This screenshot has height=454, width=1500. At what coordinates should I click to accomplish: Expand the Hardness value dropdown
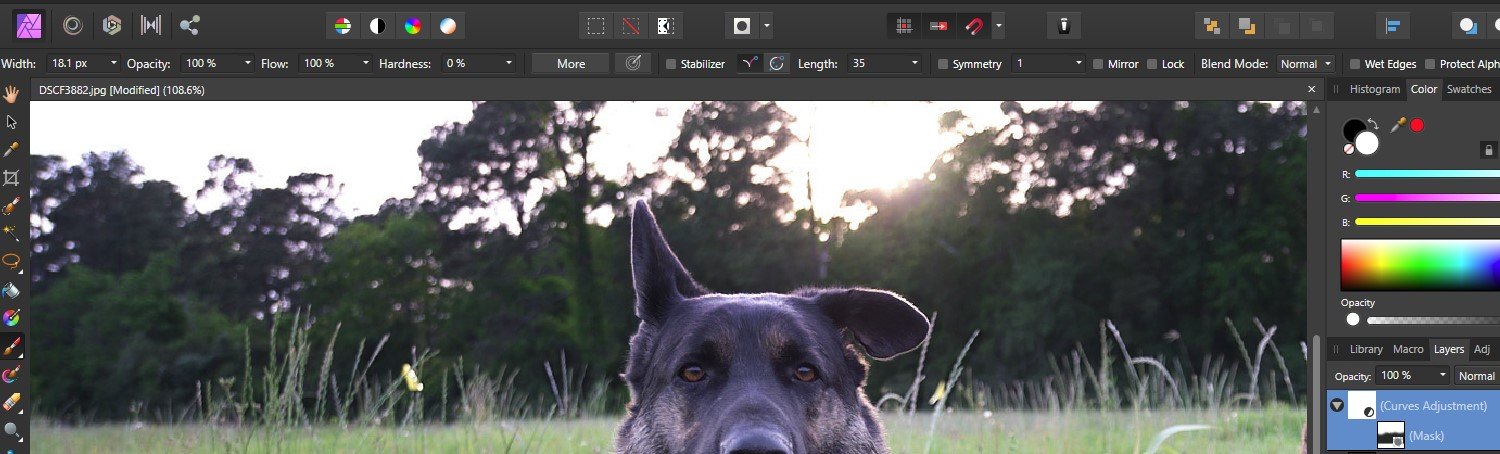509,64
